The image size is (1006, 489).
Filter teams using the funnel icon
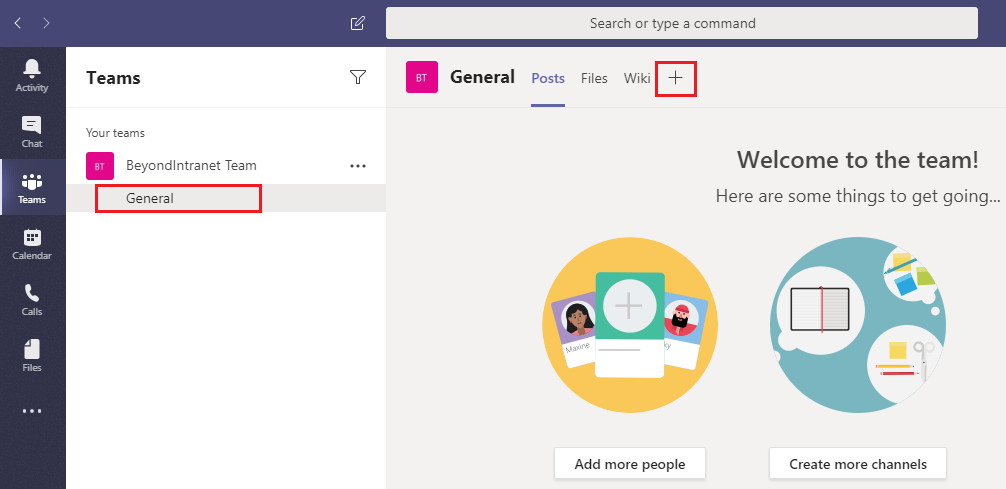point(358,78)
